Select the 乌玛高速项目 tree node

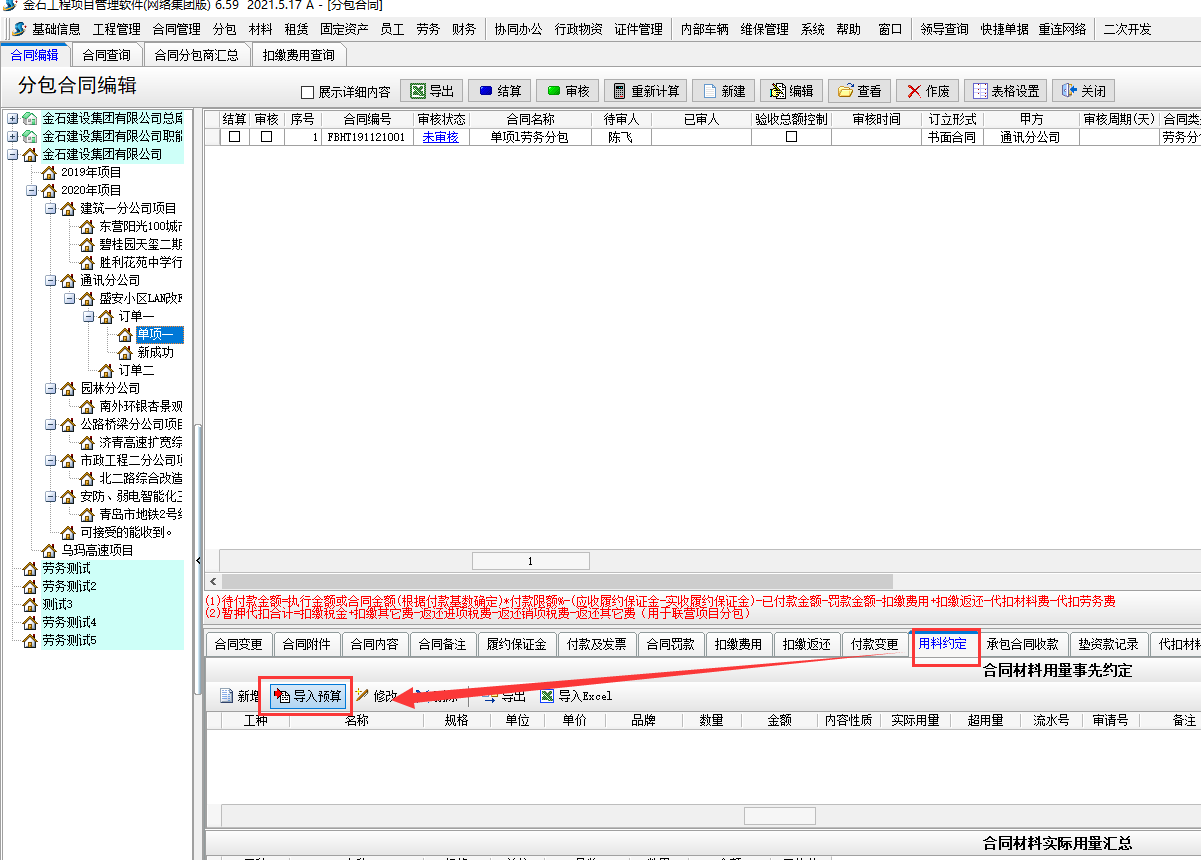click(97, 550)
